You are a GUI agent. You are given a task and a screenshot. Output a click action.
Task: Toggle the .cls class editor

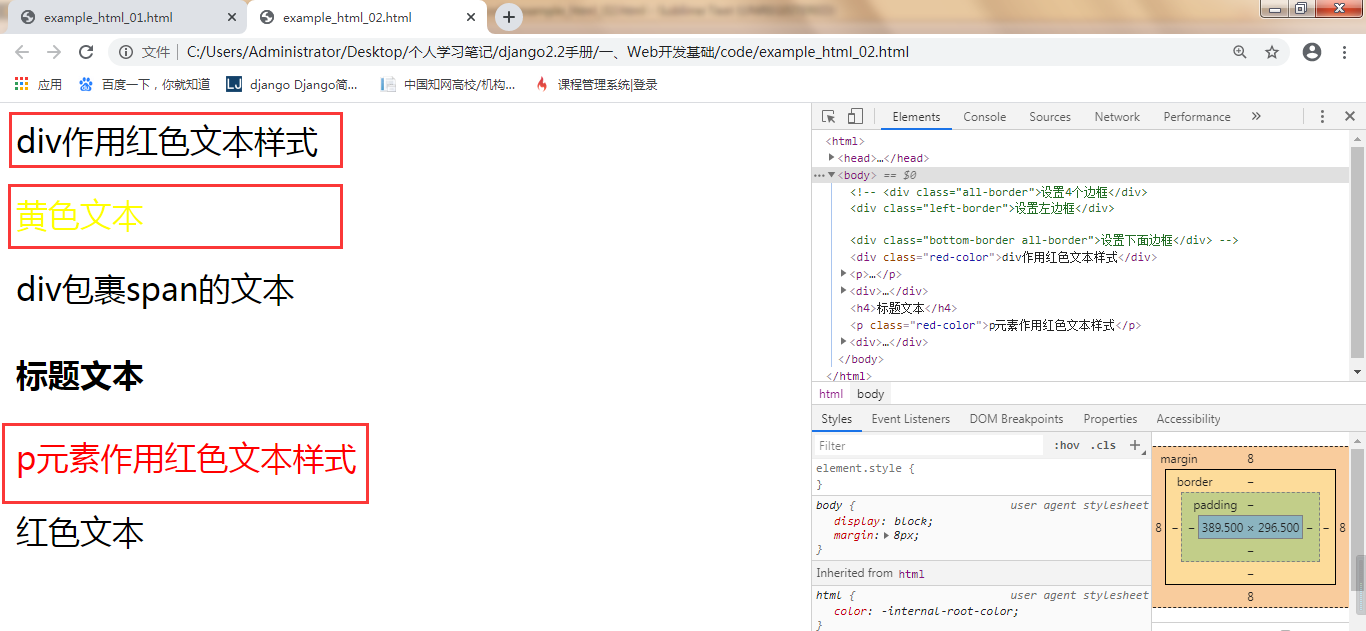[1103, 446]
